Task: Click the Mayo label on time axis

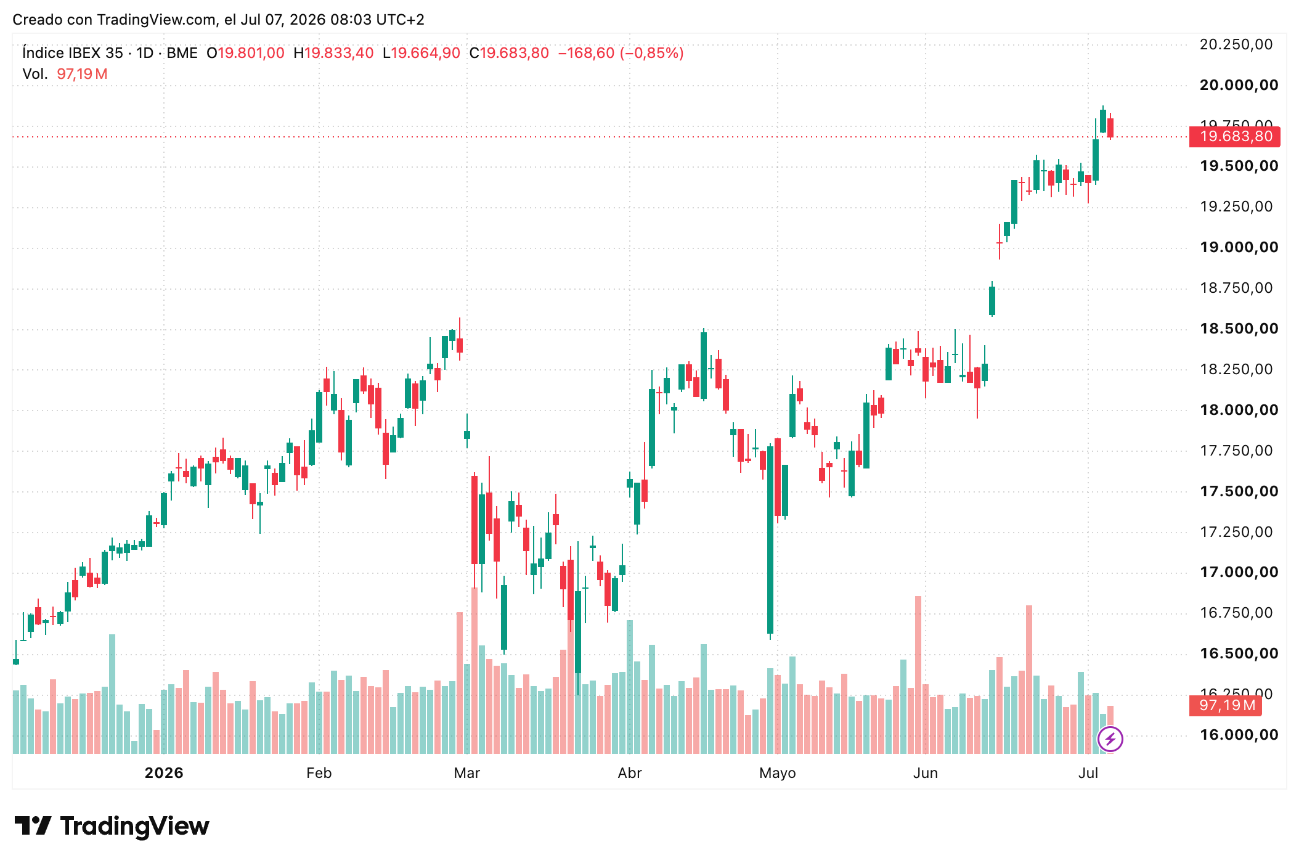Action: [777, 773]
